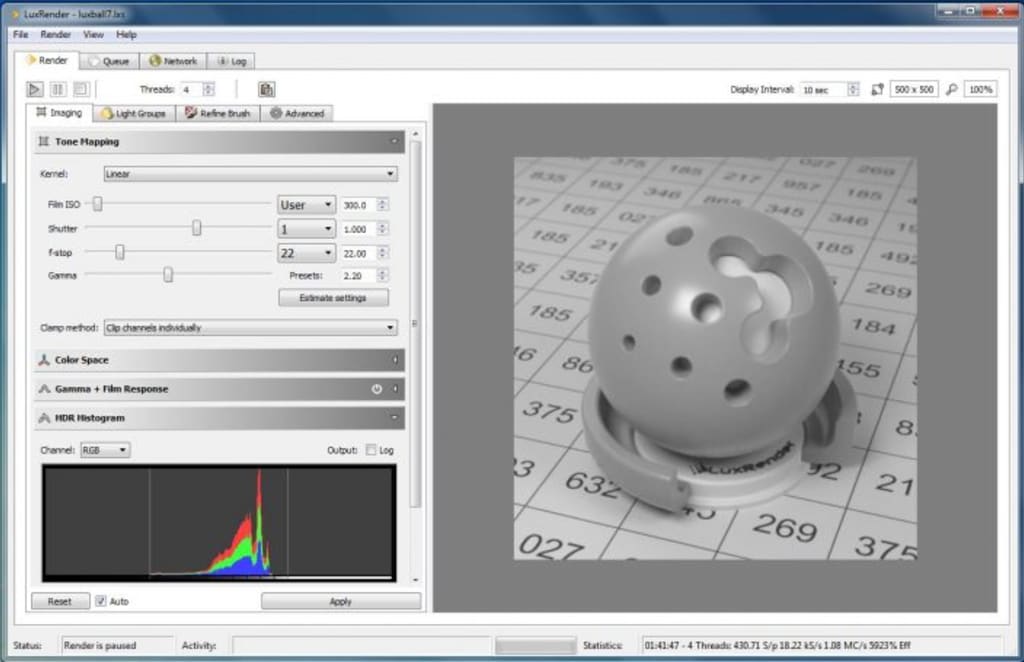Click the Threads count field
The image size is (1024, 662).
point(190,89)
